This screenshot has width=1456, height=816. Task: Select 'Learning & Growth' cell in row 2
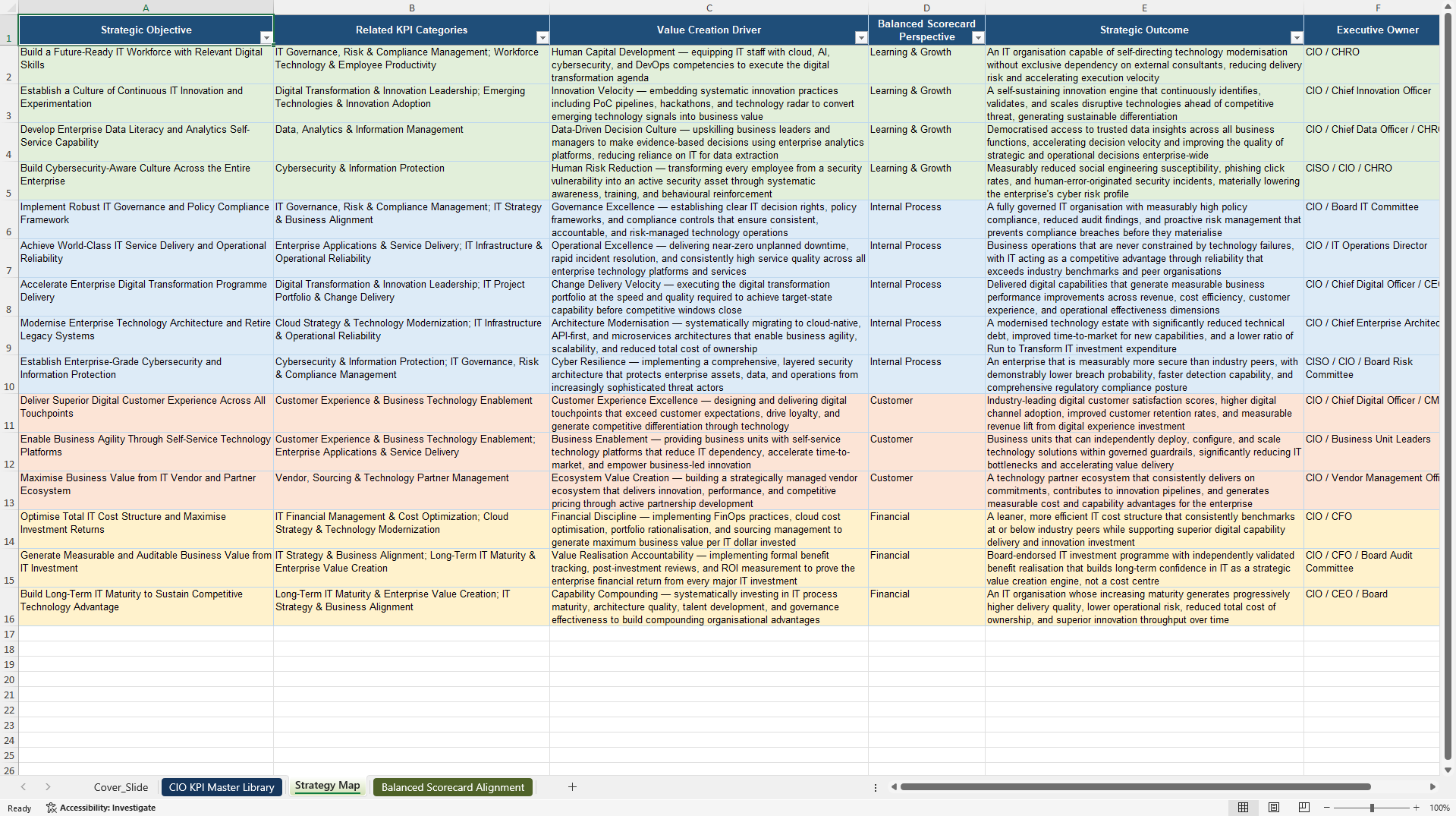926,65
